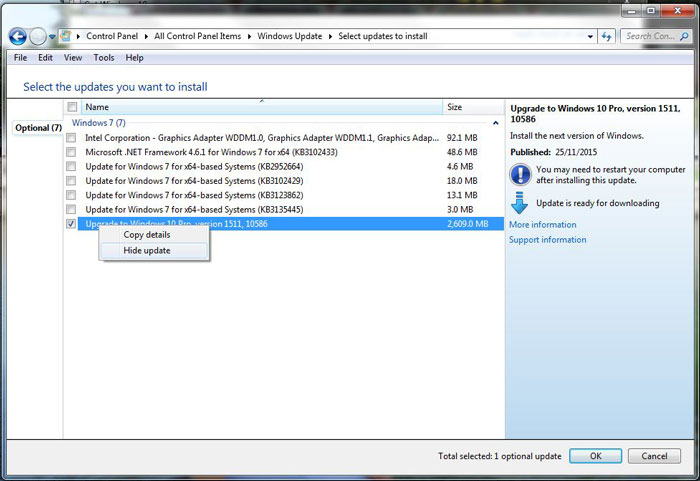700x481 pixels.
Task: Click the Refresh button beside address bar
Action: 606,36
